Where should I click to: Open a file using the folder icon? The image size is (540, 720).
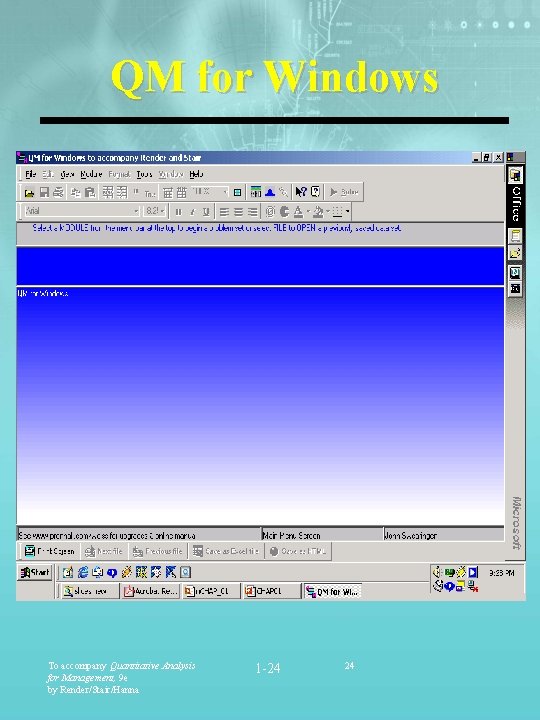click(x=29, y=192)
